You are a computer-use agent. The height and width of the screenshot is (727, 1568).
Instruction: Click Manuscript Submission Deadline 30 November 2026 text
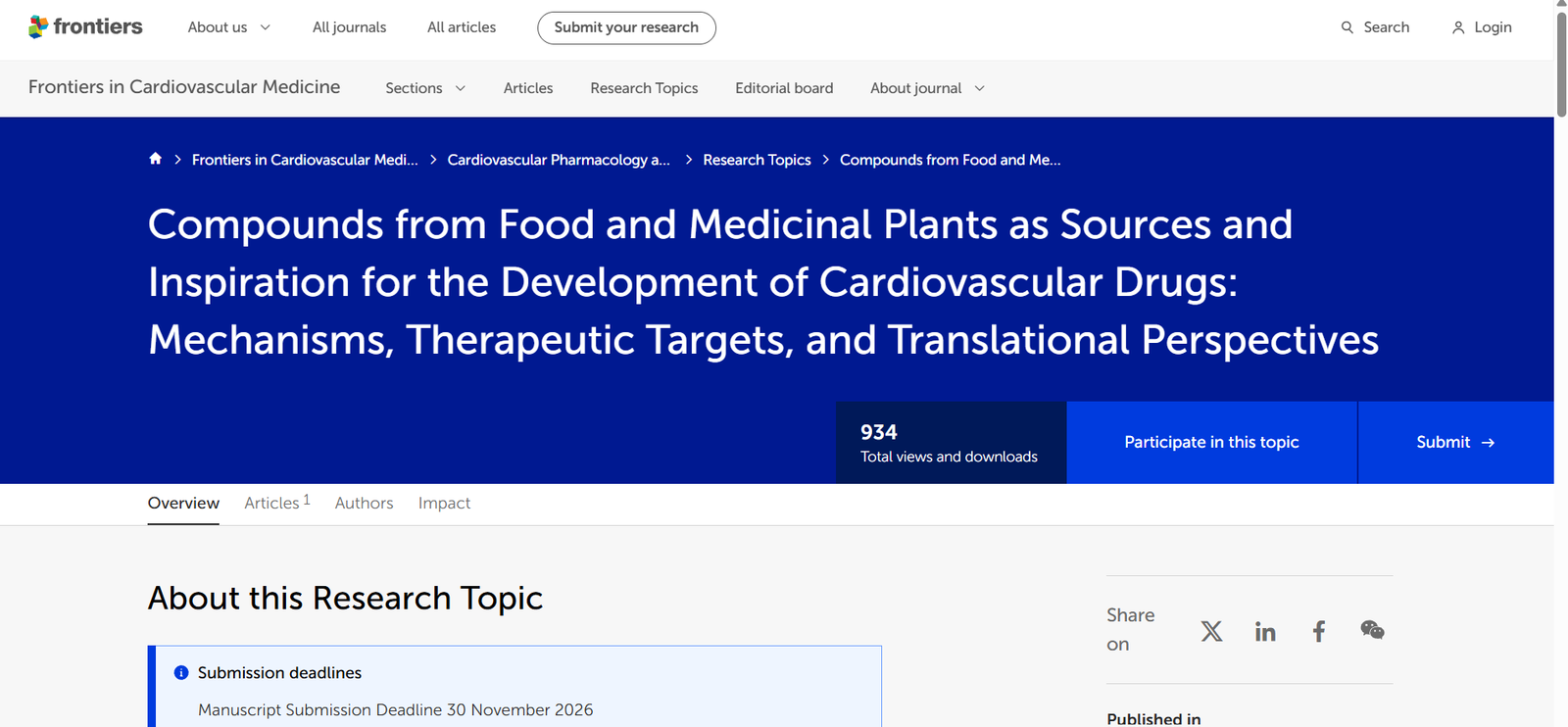click(395, 709)
